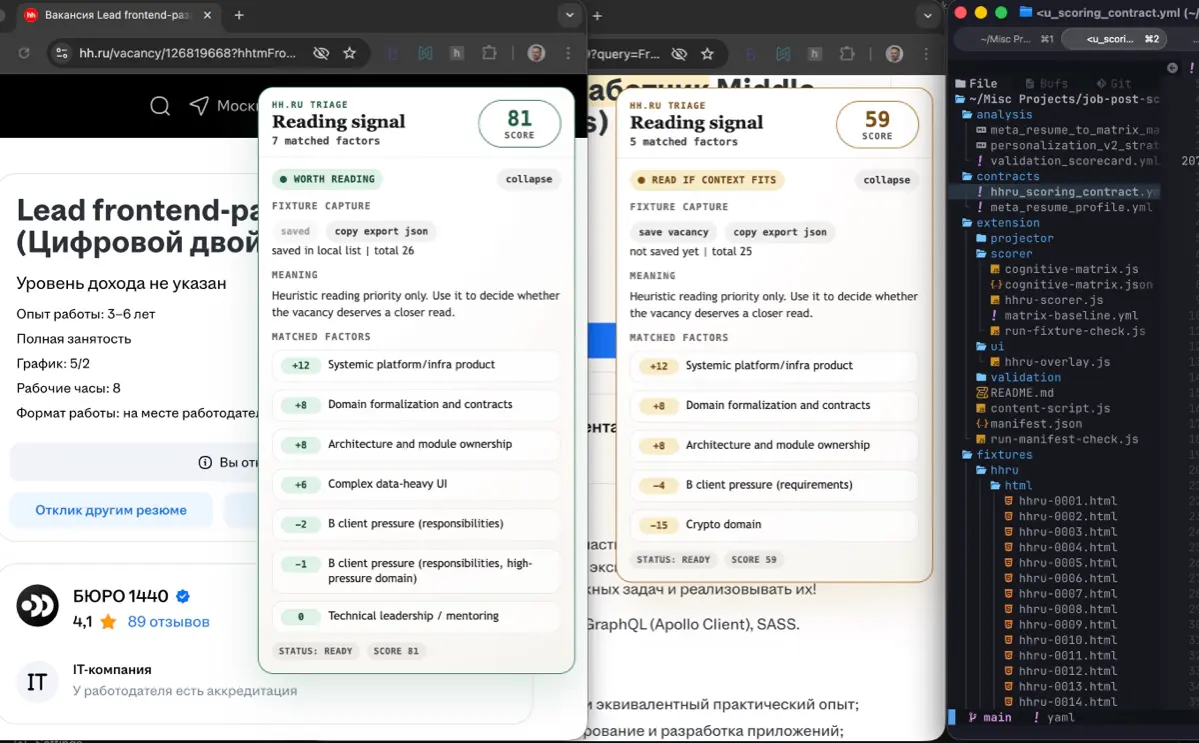
Task: Open extensions puzzle icon in left browser
Action: point(489,53)
